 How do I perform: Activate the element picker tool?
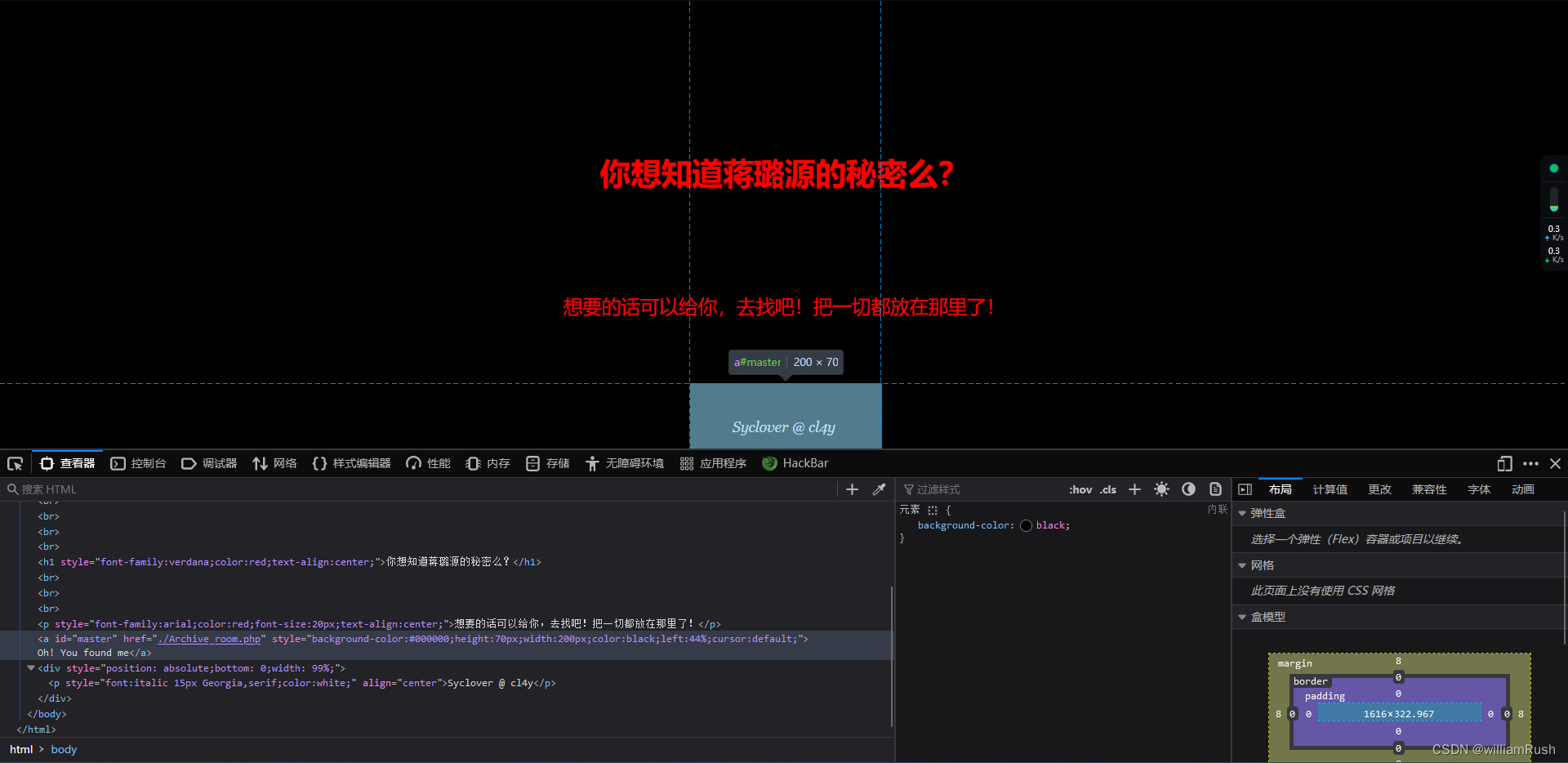coord(15,464)
